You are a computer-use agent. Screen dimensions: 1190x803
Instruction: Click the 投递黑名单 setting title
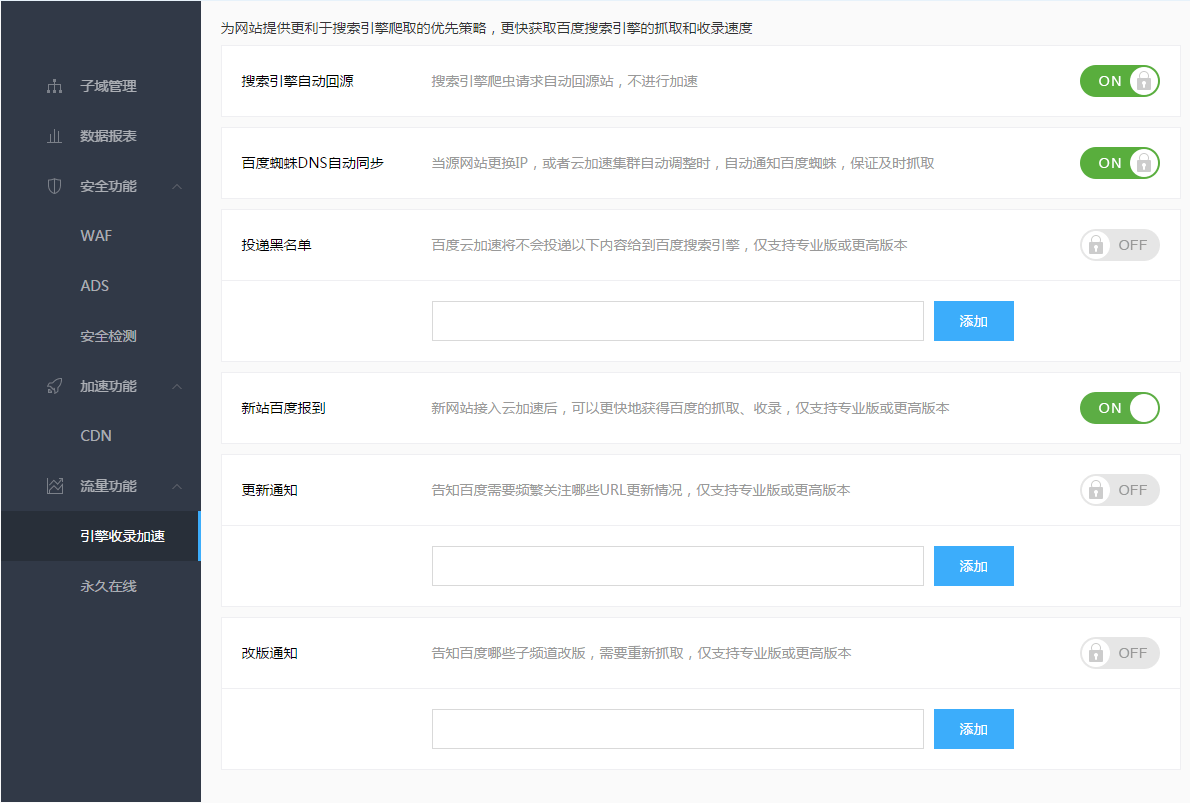276,245
